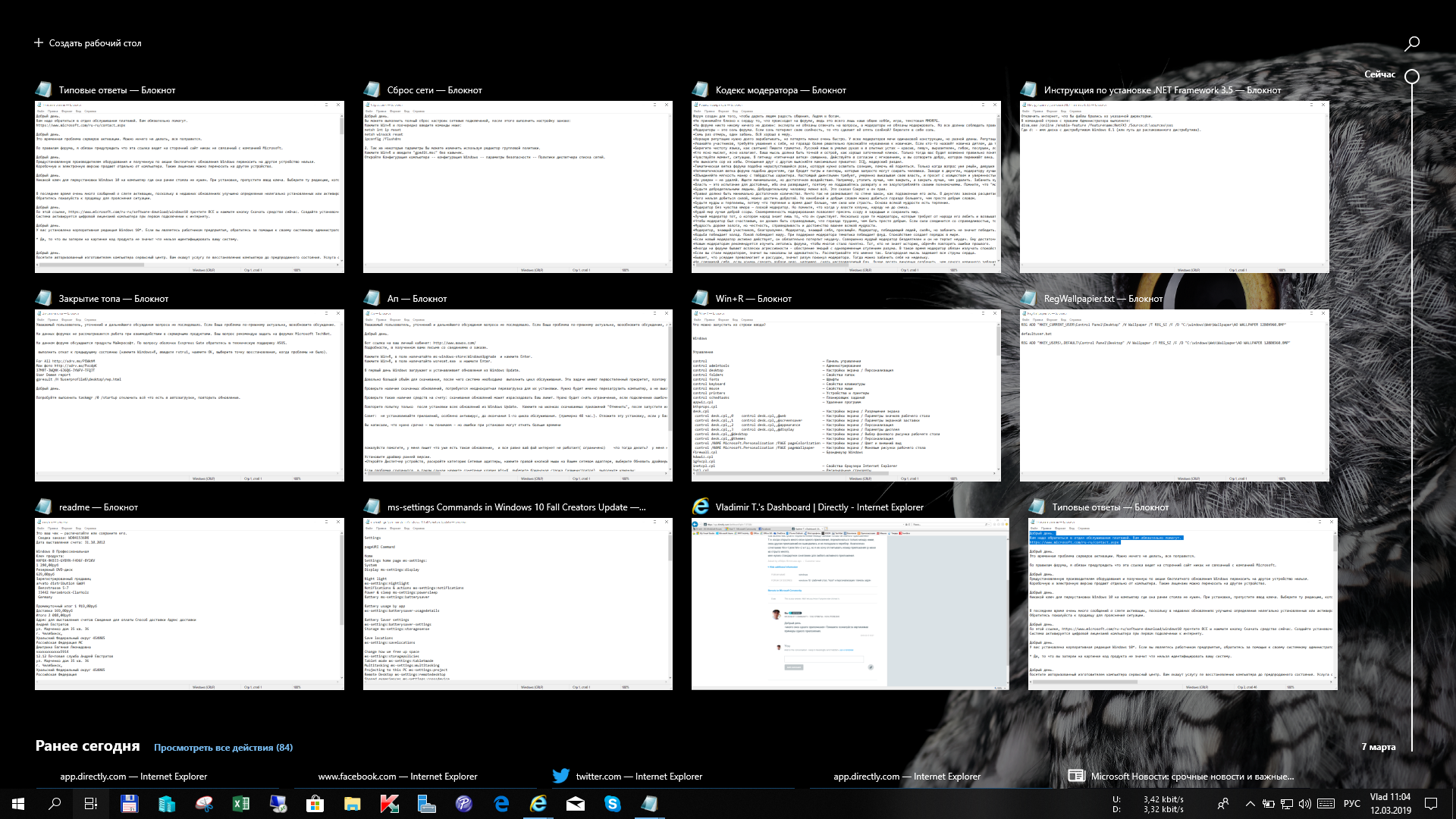Switch to the Сброс сети — Блокнот window
This screenshot has height=819, width=1456.
[518, 187]
